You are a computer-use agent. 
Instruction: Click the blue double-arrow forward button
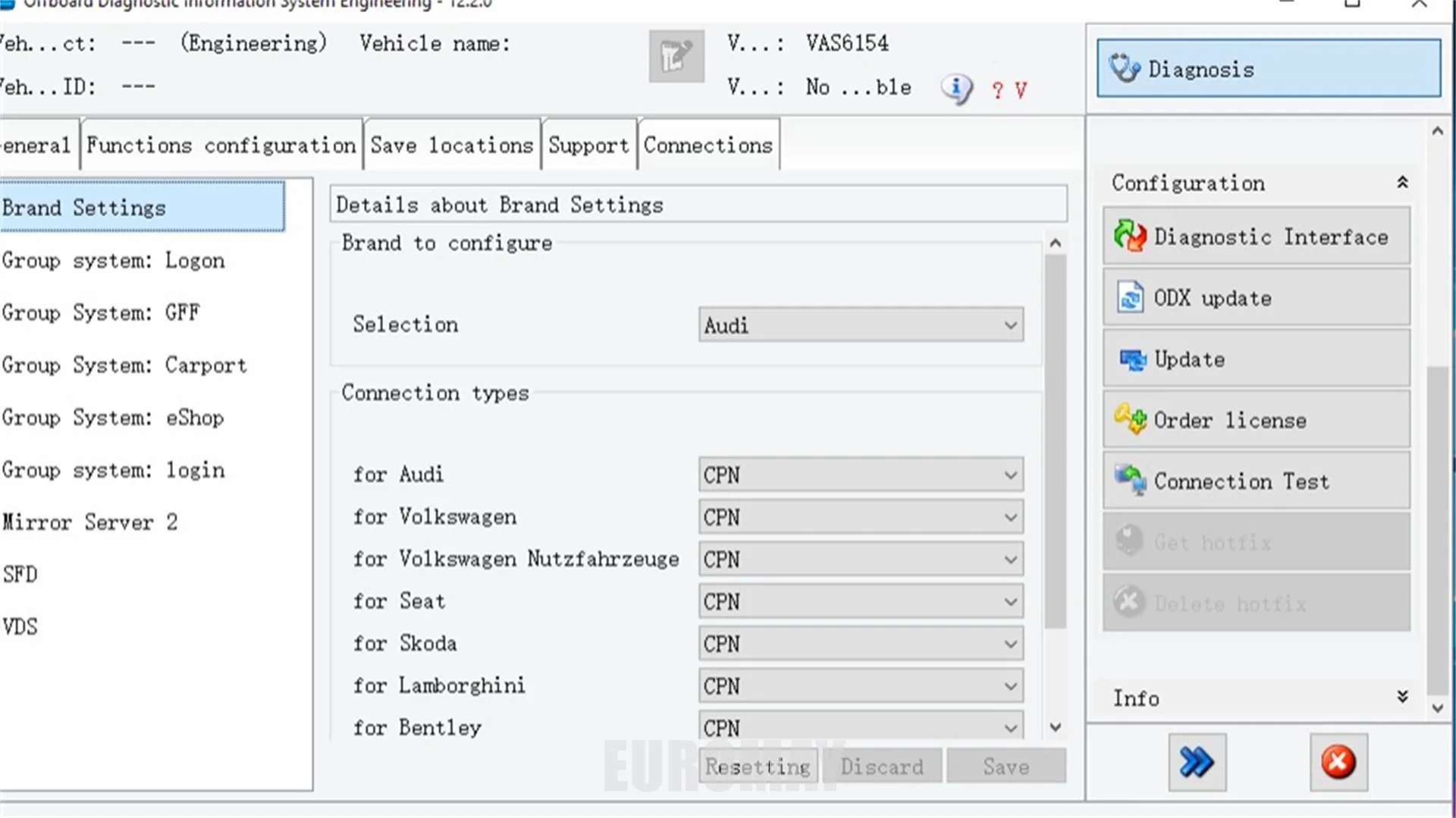coord(1197,762)
